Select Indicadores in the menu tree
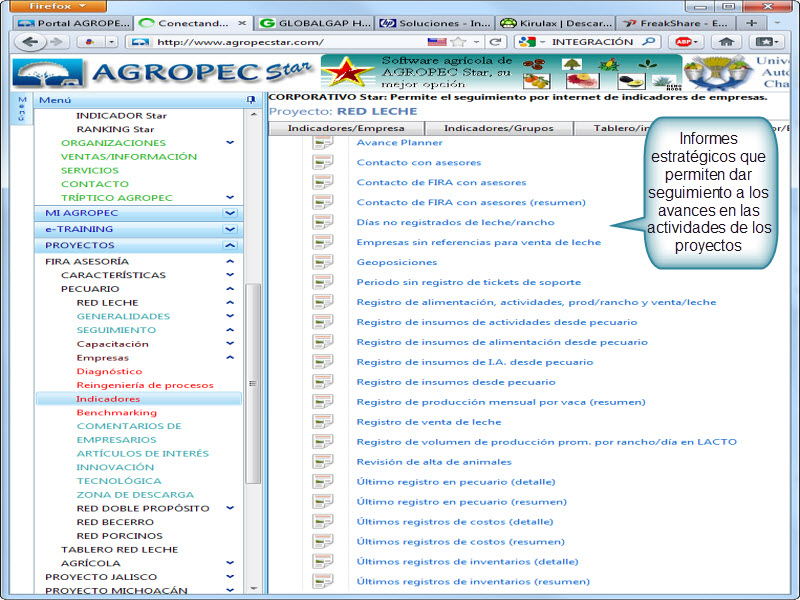800x600 pixels. point(139,398)
